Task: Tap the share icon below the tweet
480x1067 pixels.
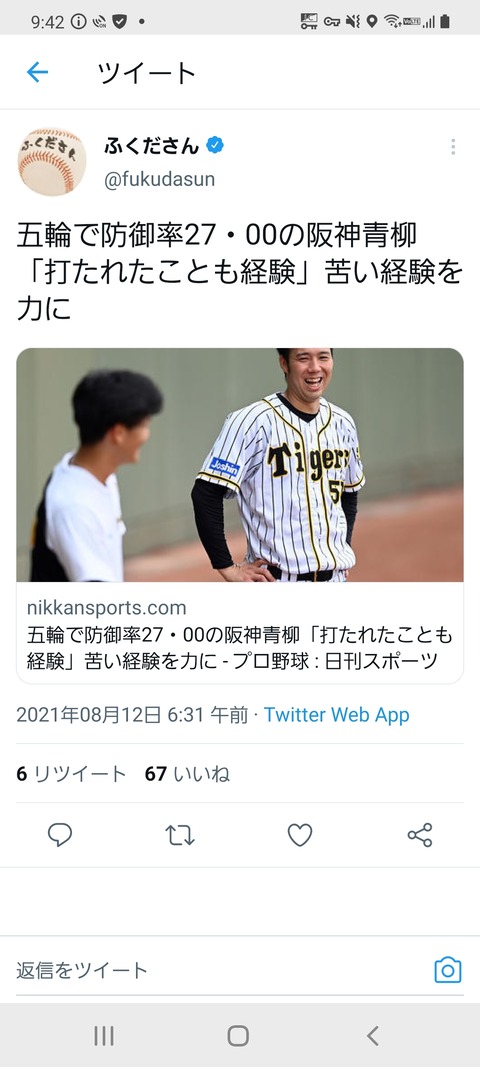Action: pos(419,835)
